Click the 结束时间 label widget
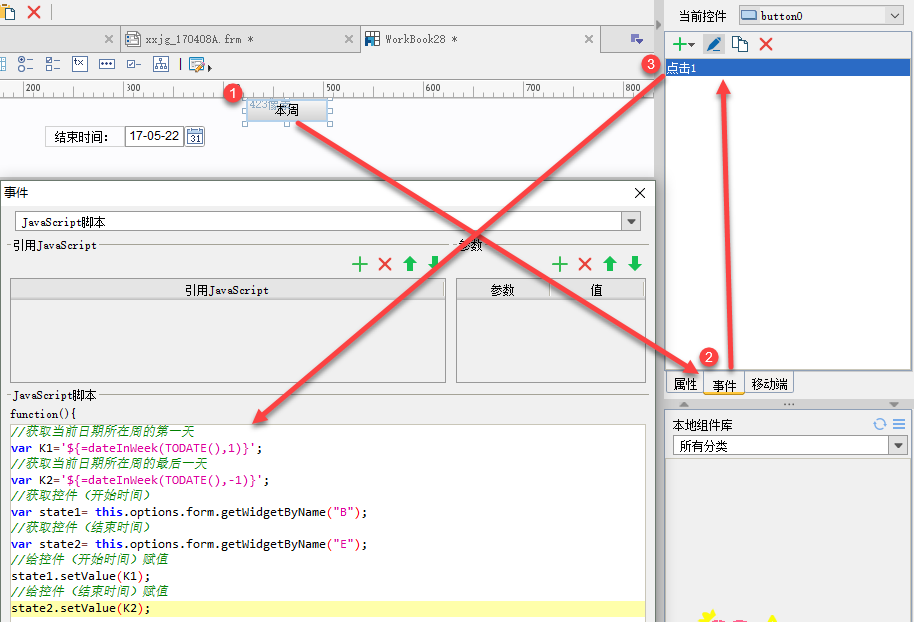The width and height of the screenshot is (914, 622). click(x=85, y=137)
